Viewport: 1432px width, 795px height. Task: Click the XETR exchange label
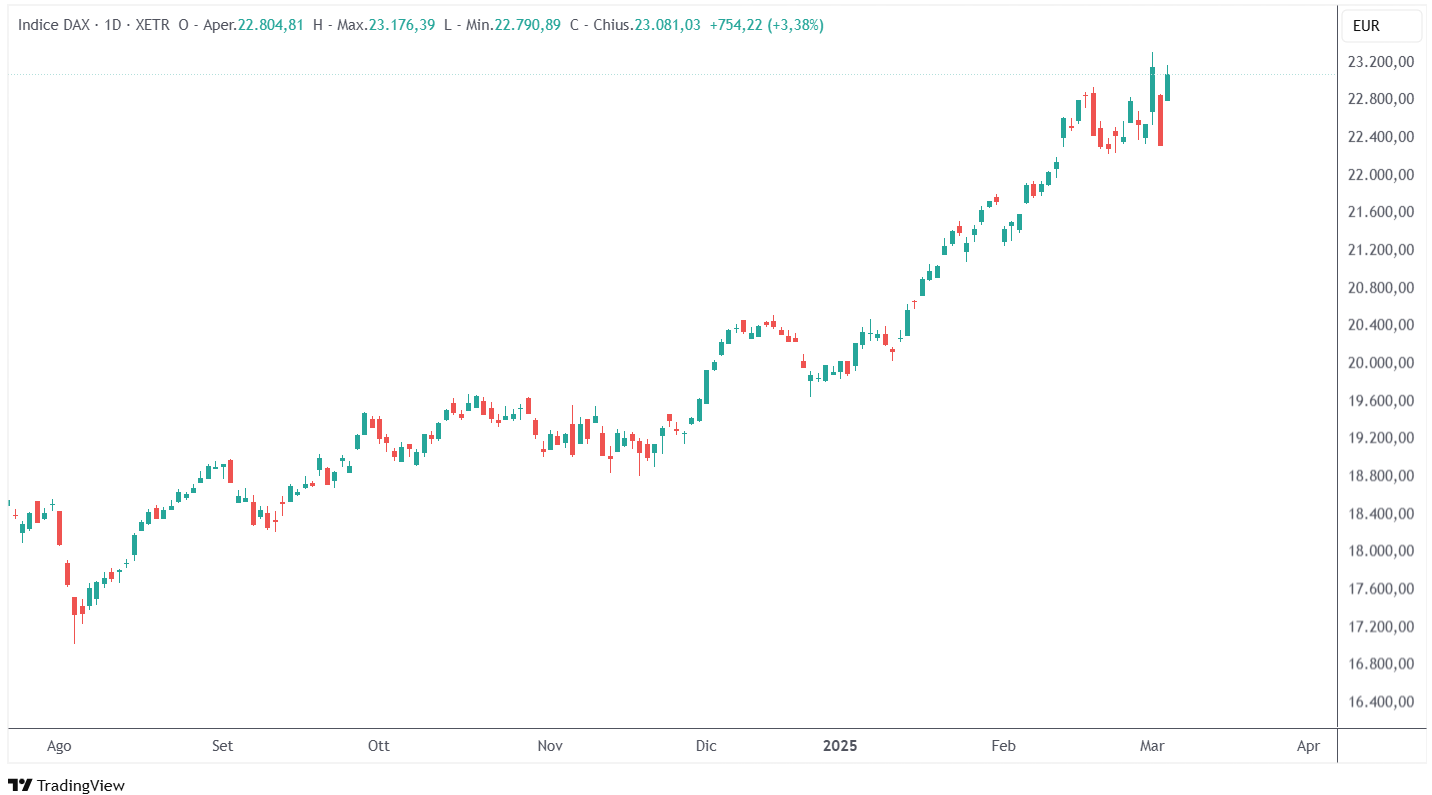click(x=152, y=25)
